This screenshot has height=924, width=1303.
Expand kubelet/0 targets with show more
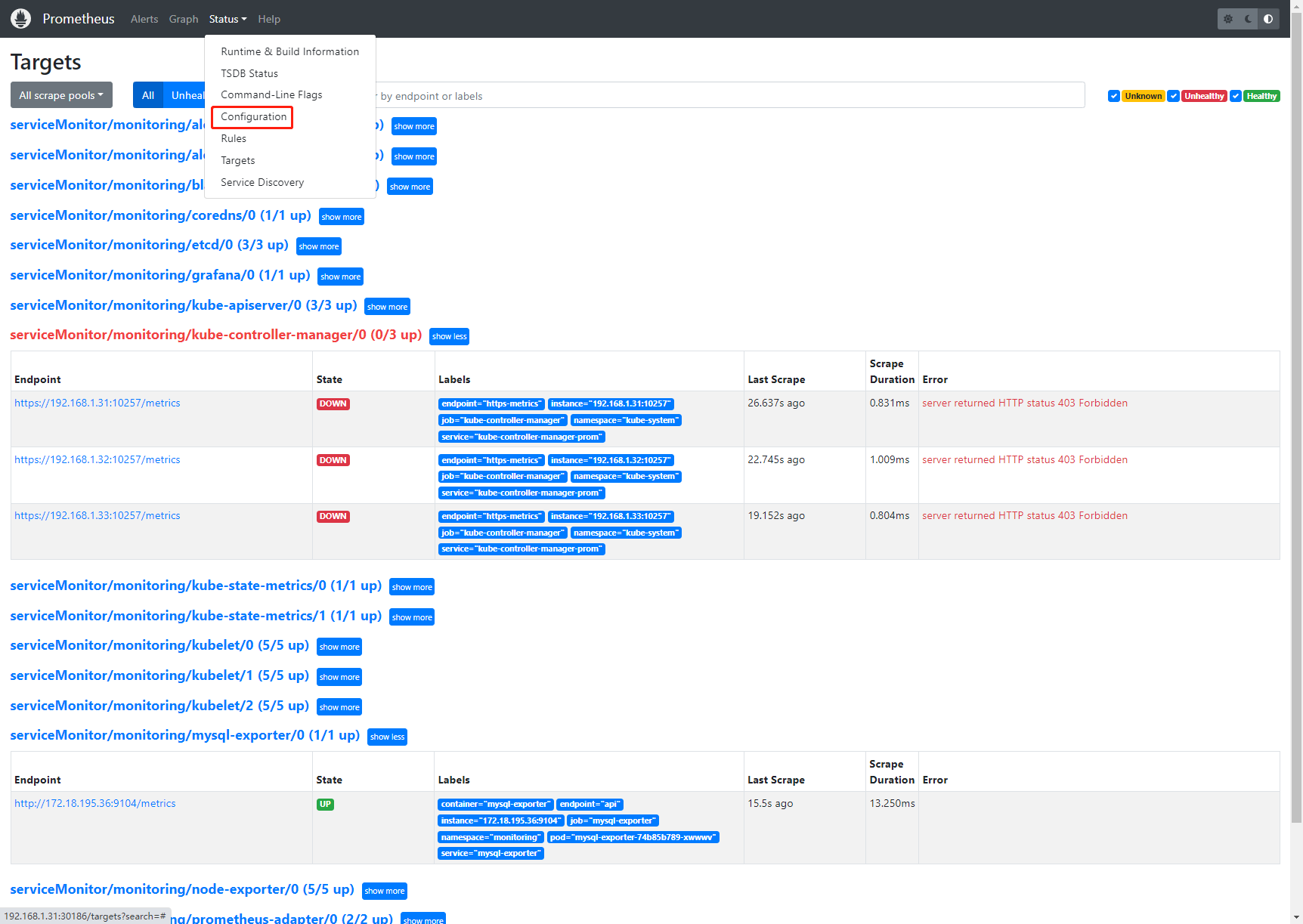pyautogui.click(x=339, y=647)
